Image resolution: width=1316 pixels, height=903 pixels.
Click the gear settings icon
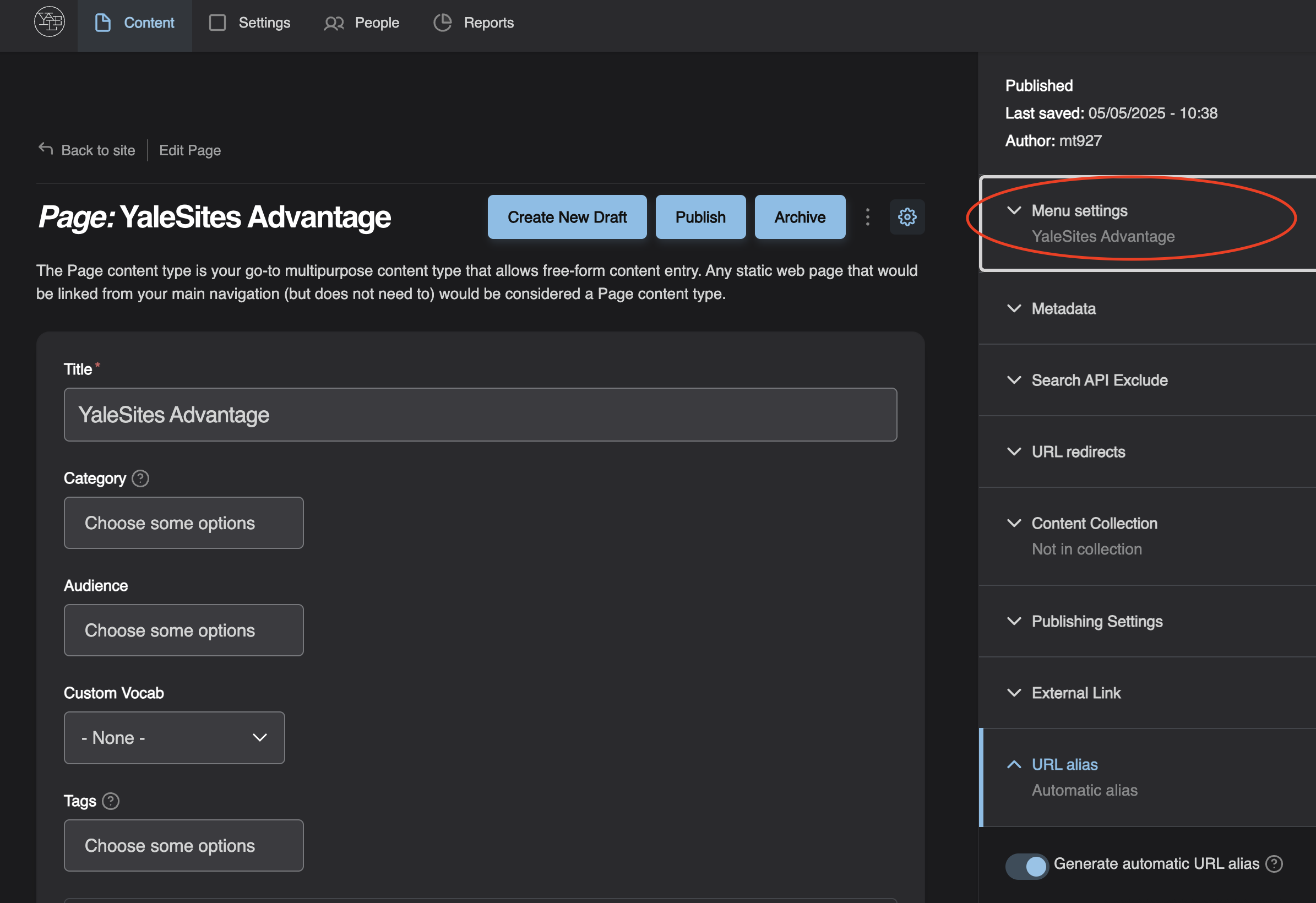906,217
